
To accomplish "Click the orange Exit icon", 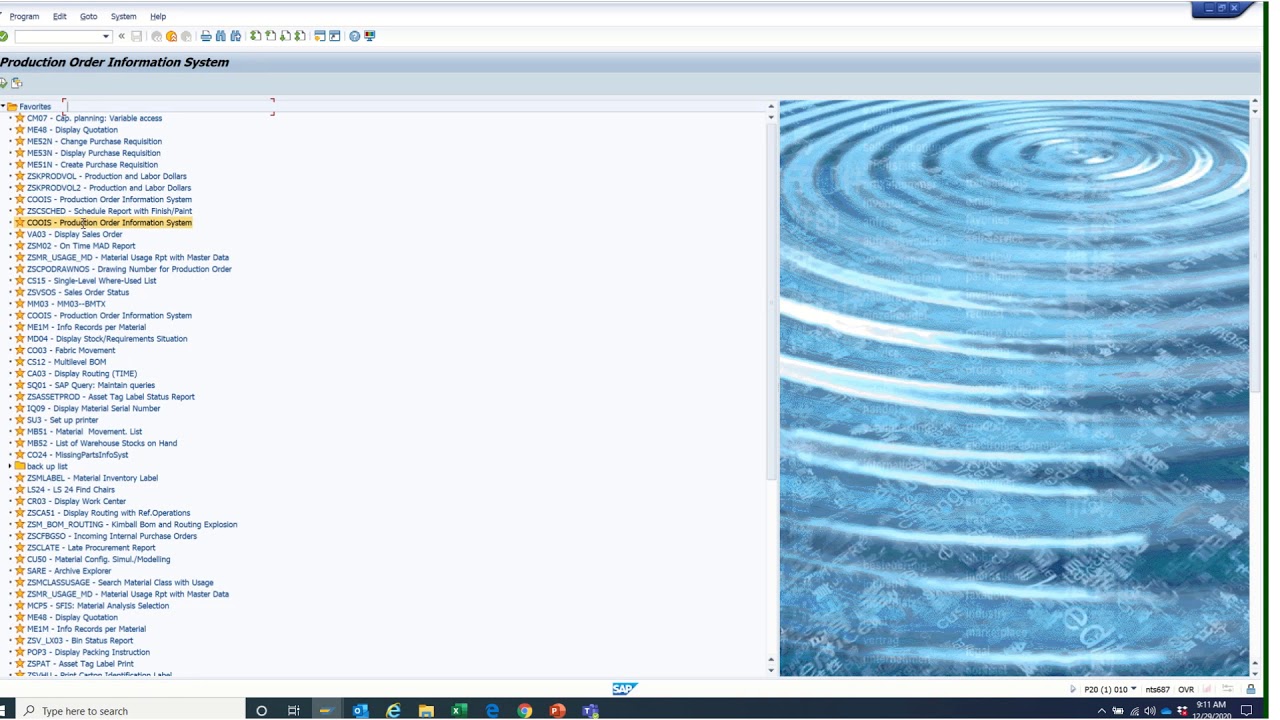I will coord(171,36).
